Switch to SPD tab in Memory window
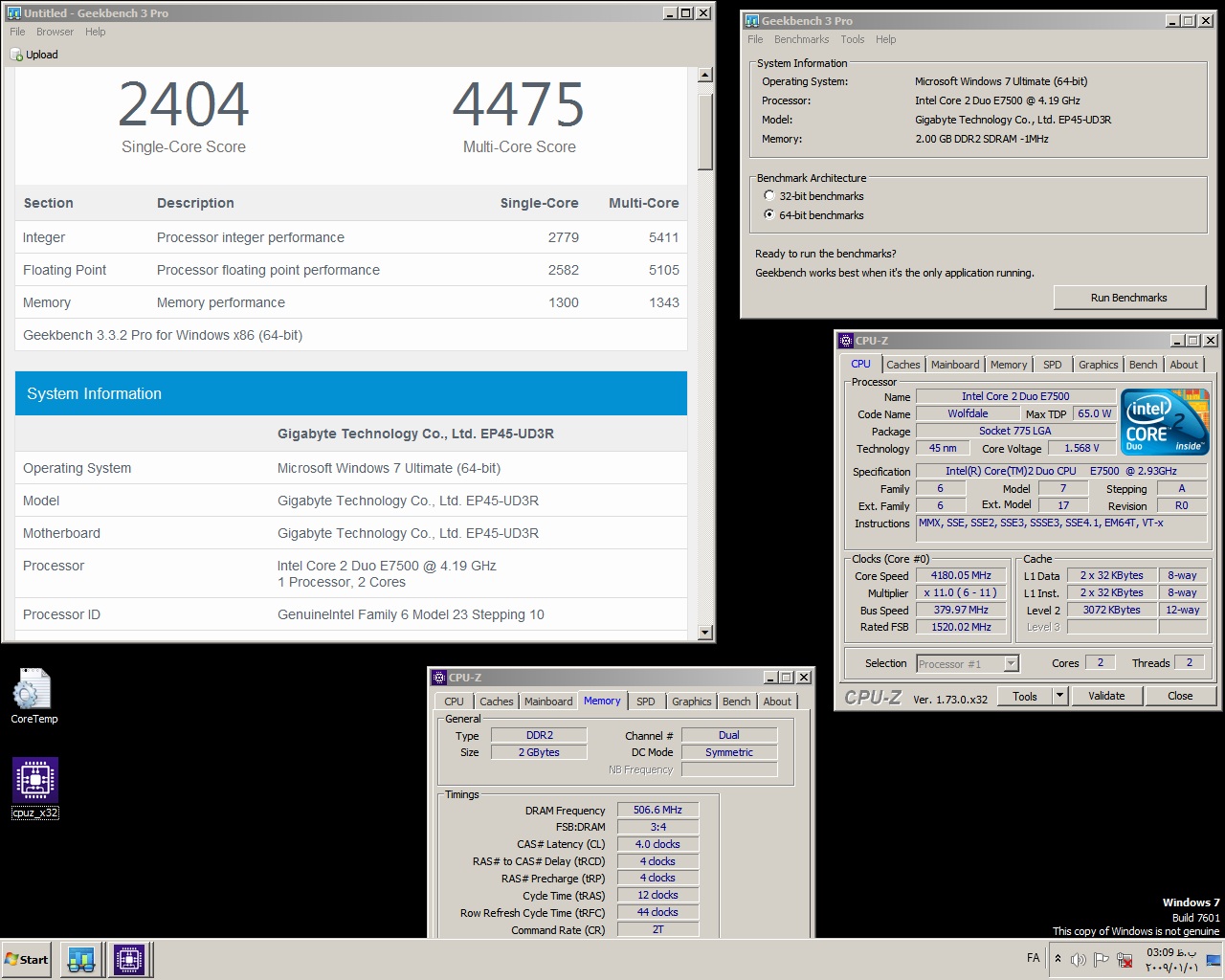Screen dimensions: 1225x980 646,702
